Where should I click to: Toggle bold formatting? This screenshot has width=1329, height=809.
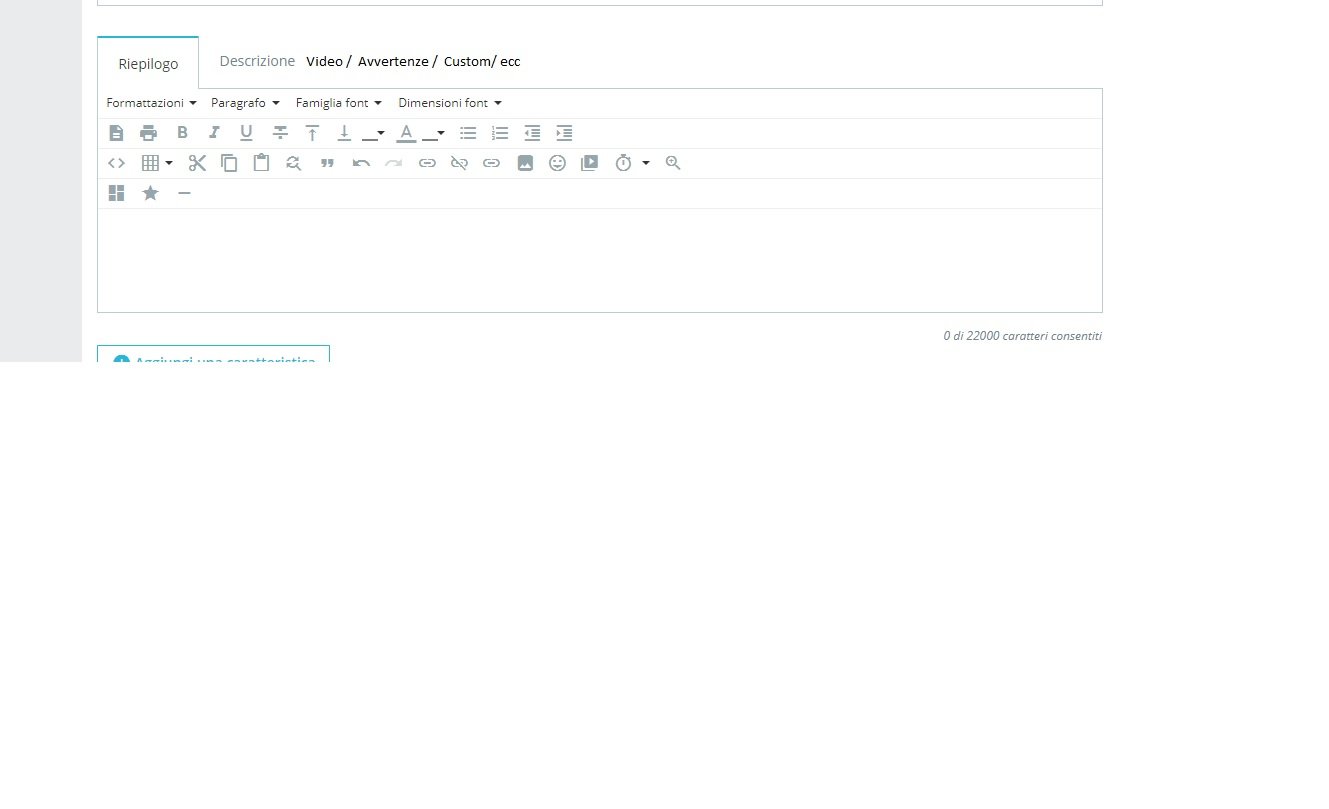click(x=182, y=133)
